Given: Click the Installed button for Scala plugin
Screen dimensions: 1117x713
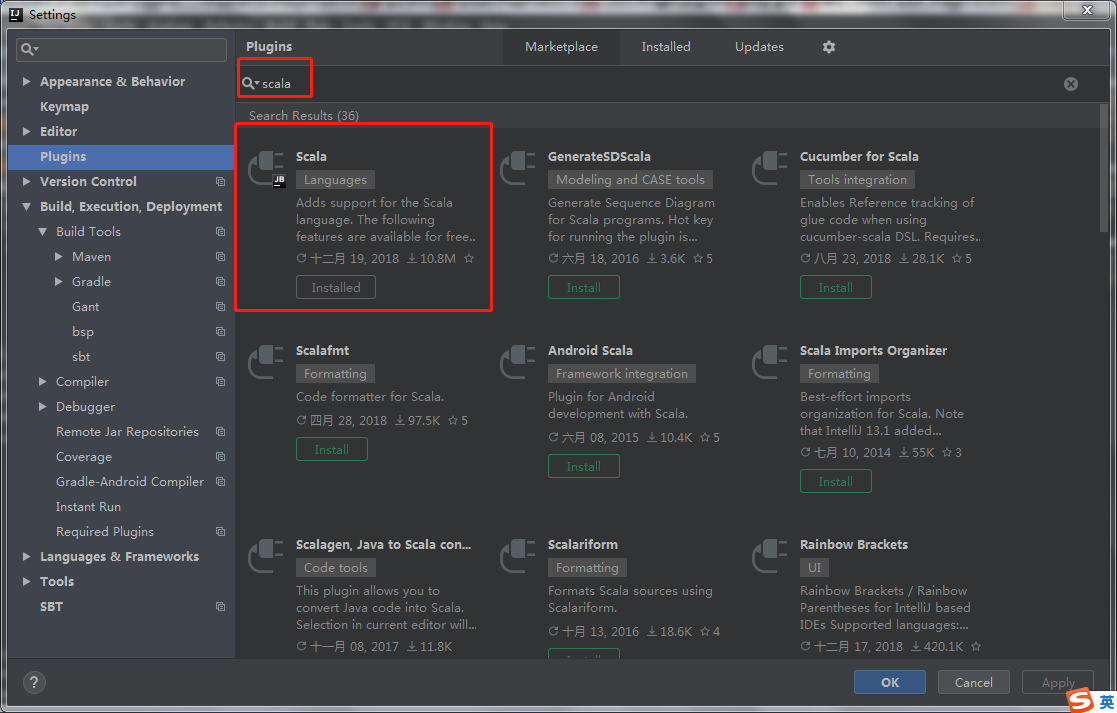Looking at the screenshot, I should point(336,287).
